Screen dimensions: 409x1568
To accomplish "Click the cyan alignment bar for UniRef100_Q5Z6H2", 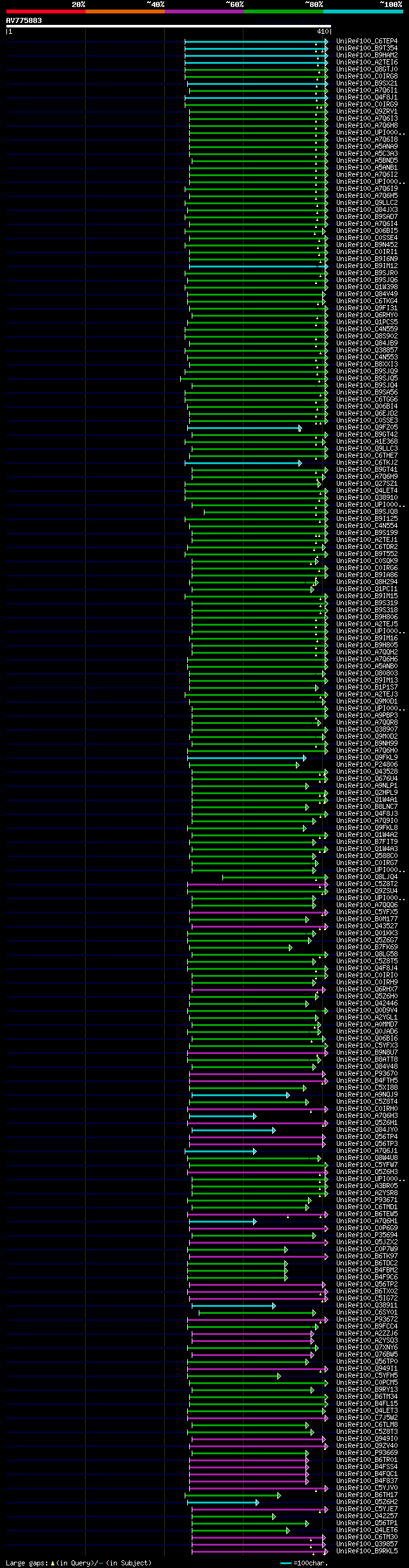I will (x=222, y=1502).
